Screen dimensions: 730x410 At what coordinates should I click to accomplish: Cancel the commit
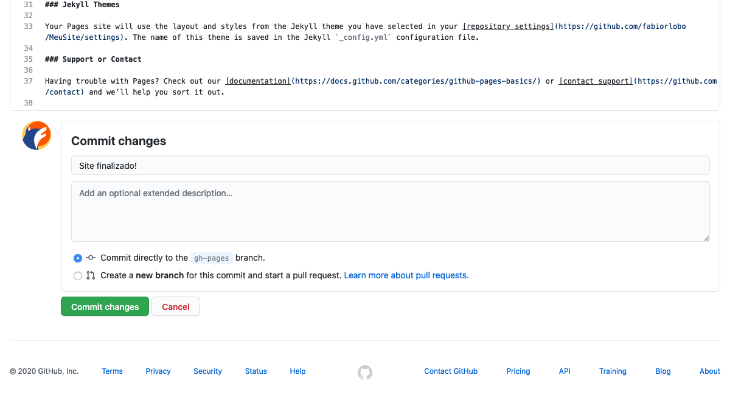coord(176,307)
